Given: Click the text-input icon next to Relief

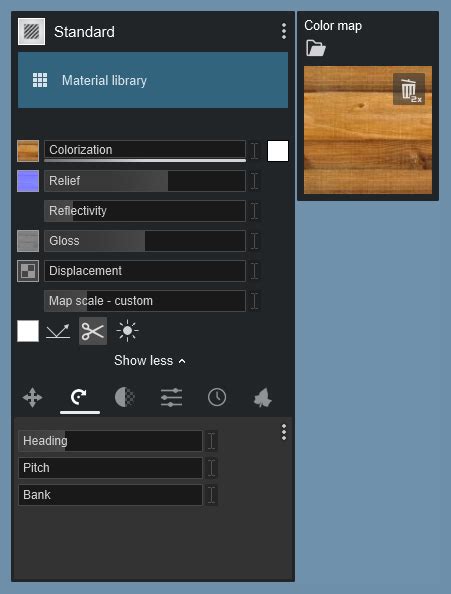Looking at the screenshot, I should [x=255, y=181].
